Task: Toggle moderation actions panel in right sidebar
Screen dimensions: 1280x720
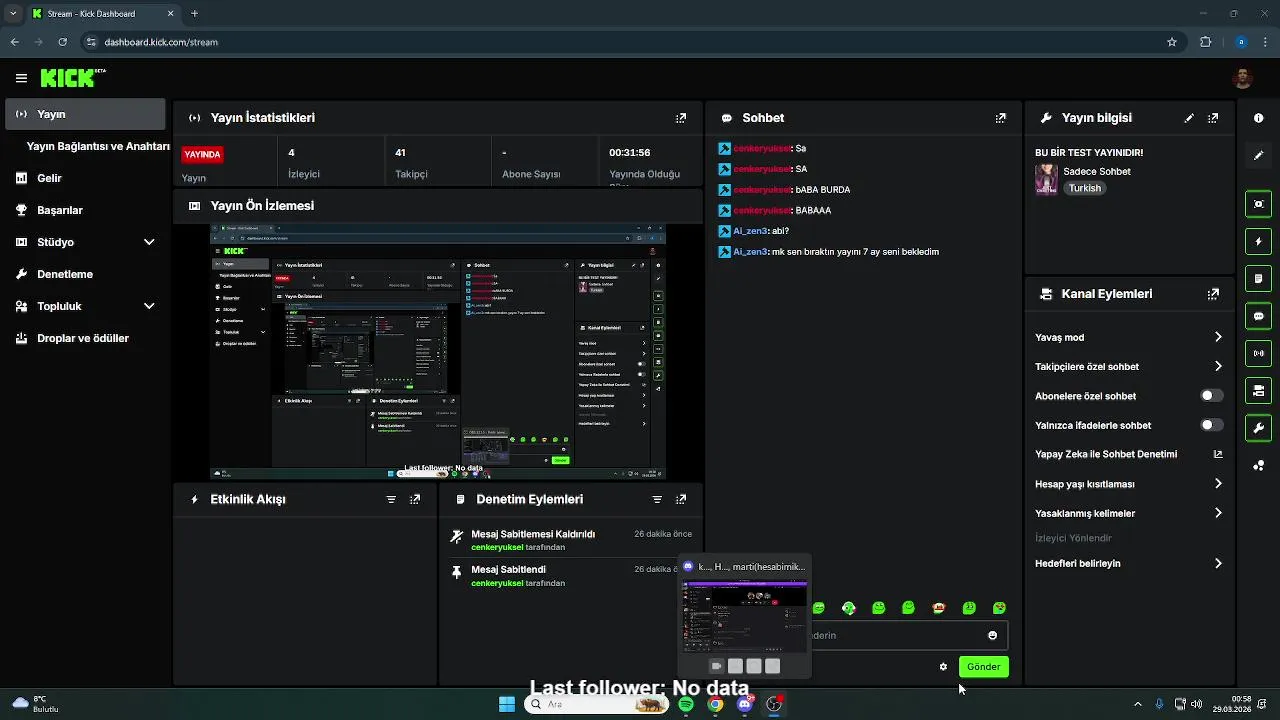Action: tap(1258, 278)
